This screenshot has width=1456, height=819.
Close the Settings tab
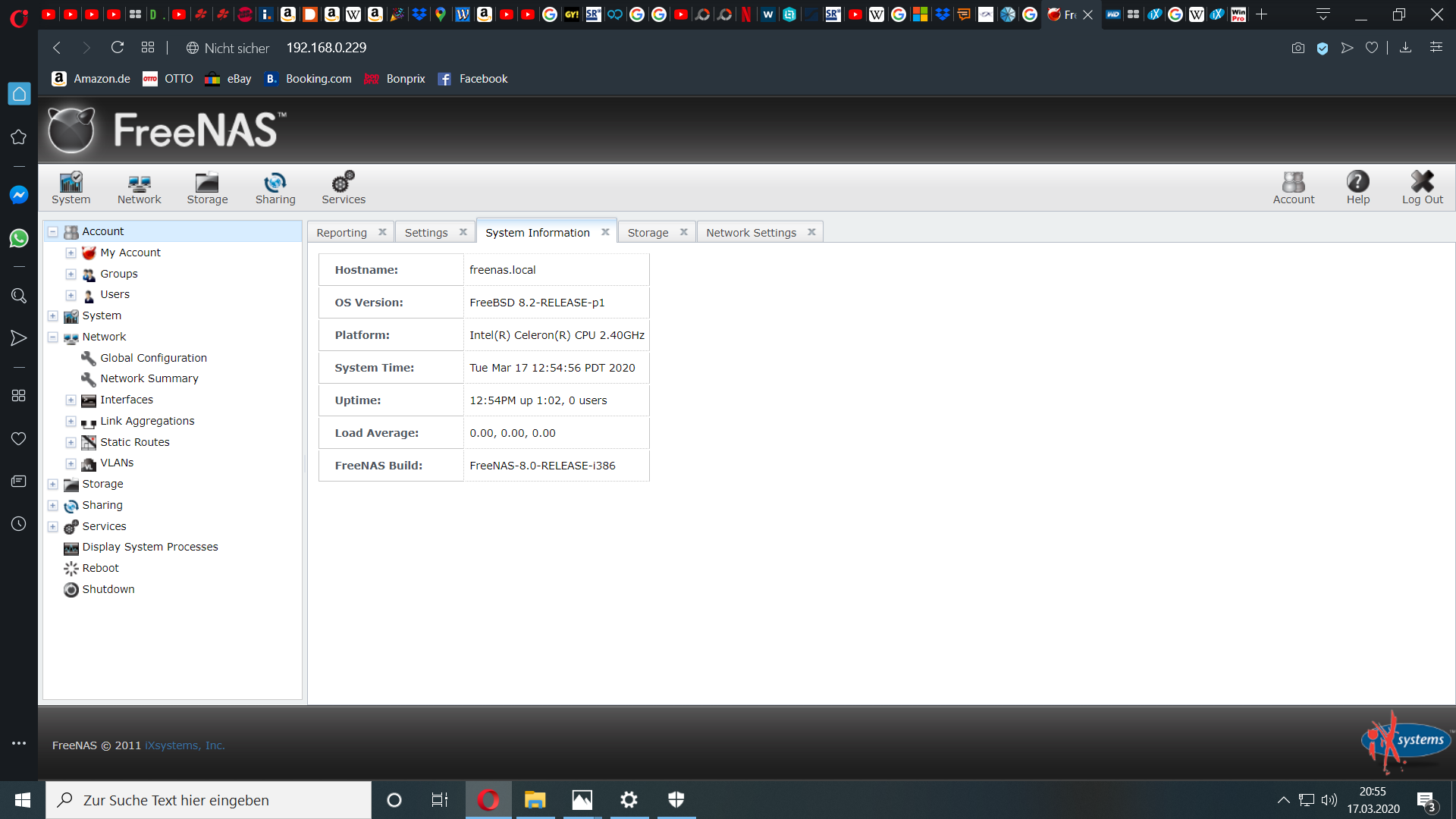463,232
